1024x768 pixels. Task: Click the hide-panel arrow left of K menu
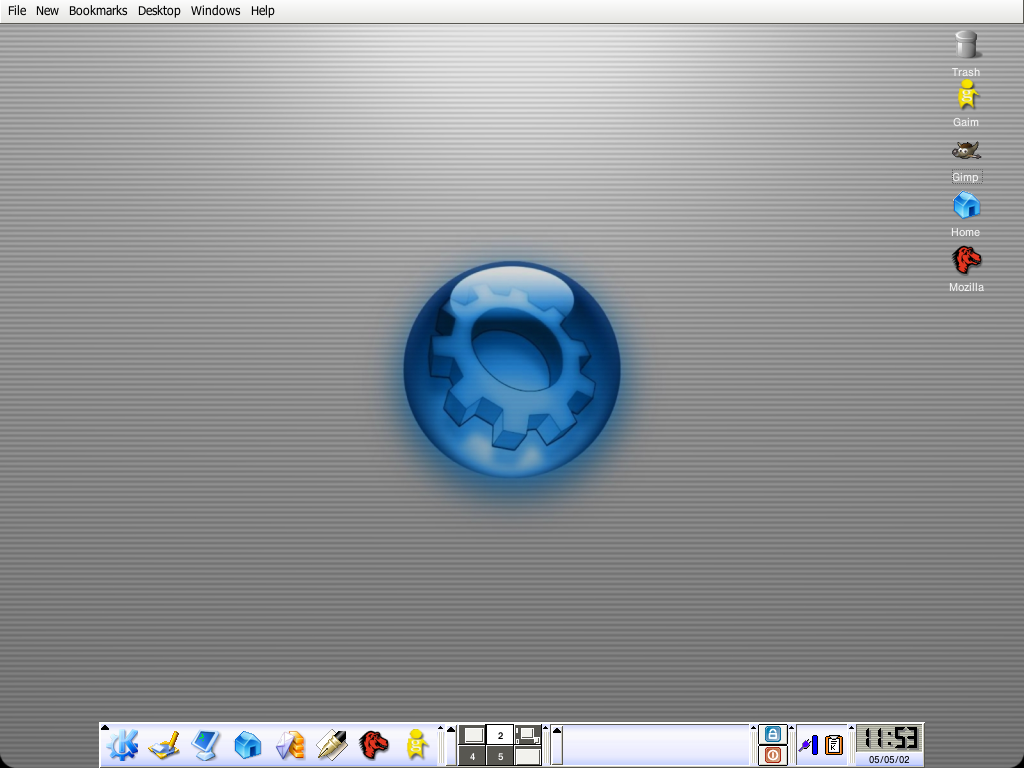tap(104, 728)
